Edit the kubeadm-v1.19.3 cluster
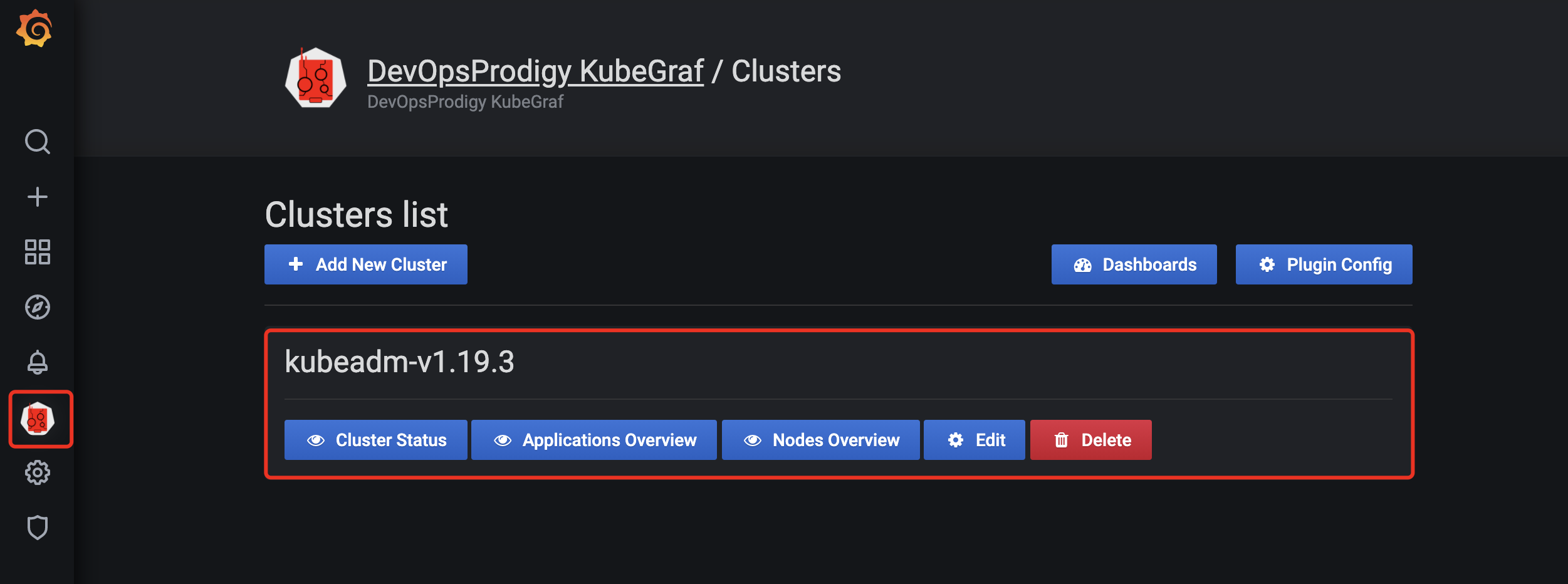The width and height of the screenshot is (1568, 584). tap(975, 440)
